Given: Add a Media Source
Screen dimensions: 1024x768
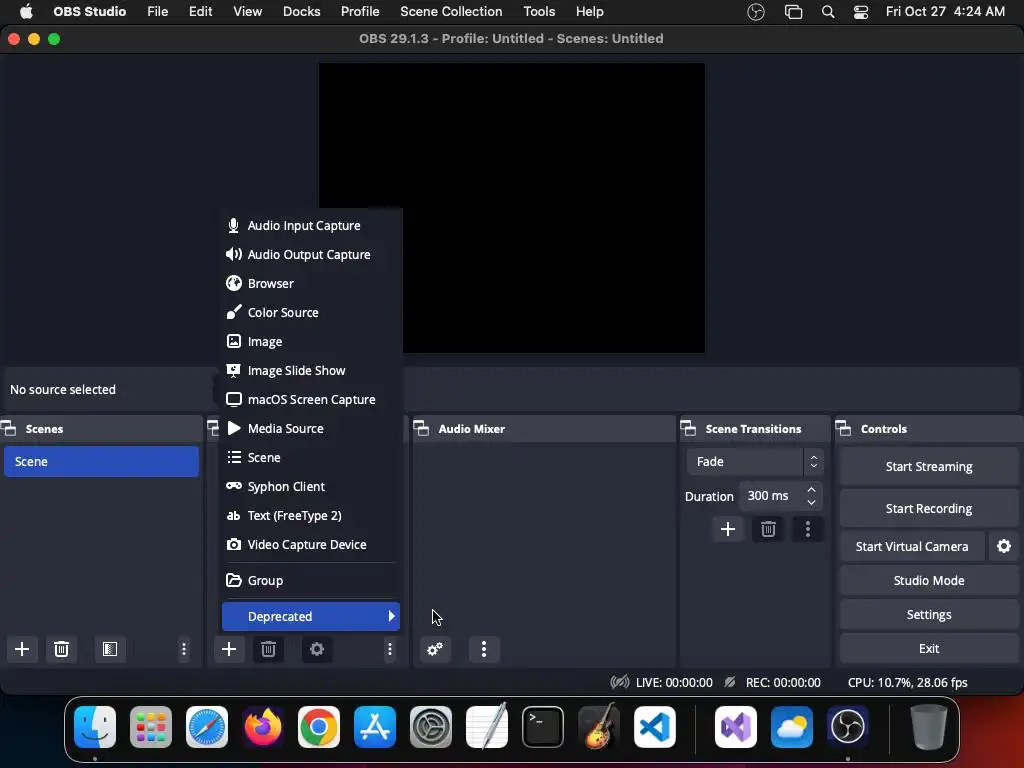Looking at the screenshot, I should tap(311, 428).
